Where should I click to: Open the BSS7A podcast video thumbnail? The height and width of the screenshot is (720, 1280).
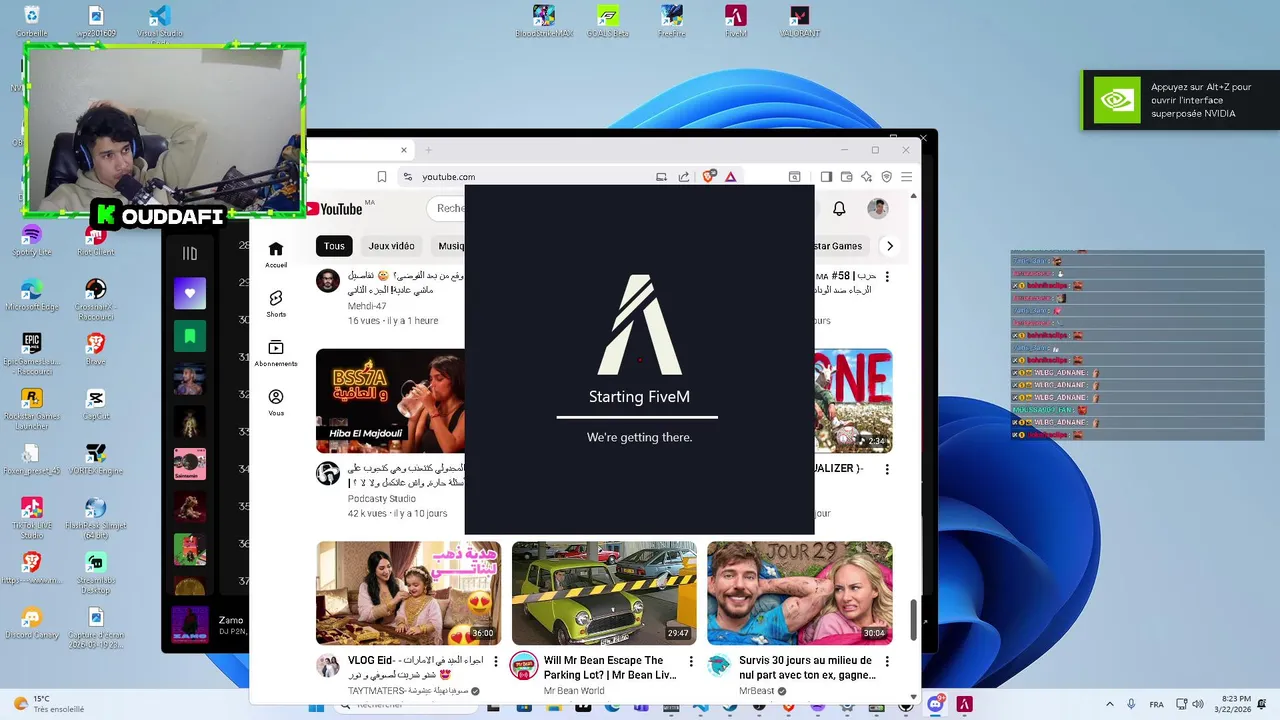coord(390,400)
